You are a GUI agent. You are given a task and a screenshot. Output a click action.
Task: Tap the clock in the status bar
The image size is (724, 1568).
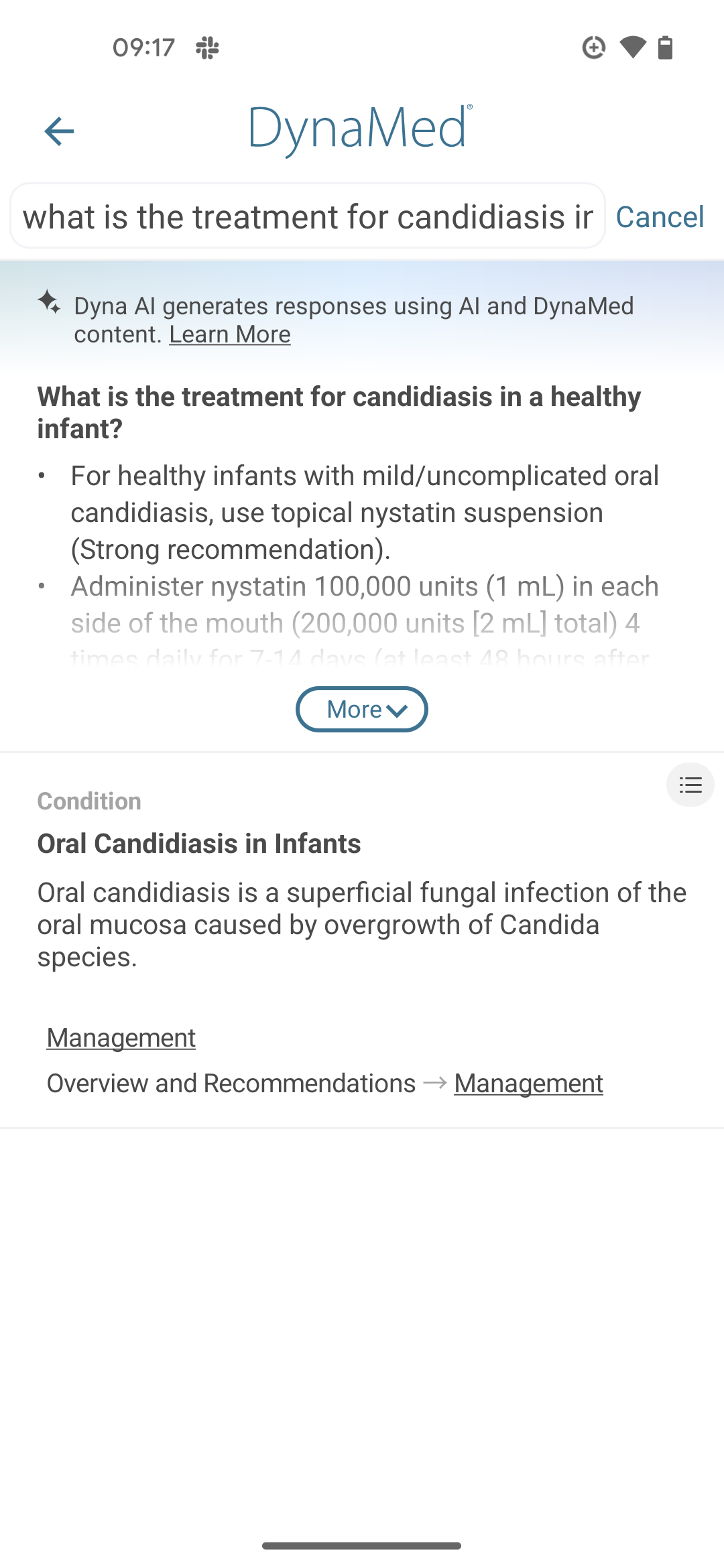(143, 48)
